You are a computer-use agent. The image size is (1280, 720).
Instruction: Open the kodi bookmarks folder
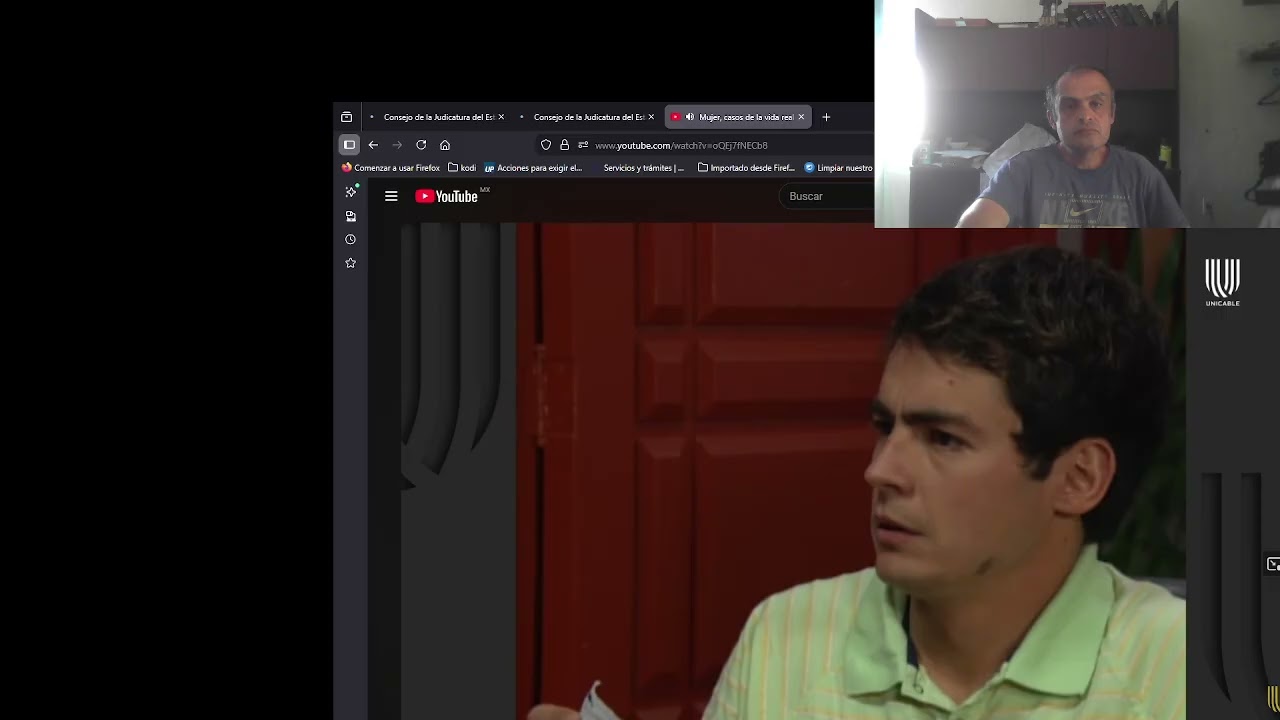pyautogui.click(x=462, y=168)
